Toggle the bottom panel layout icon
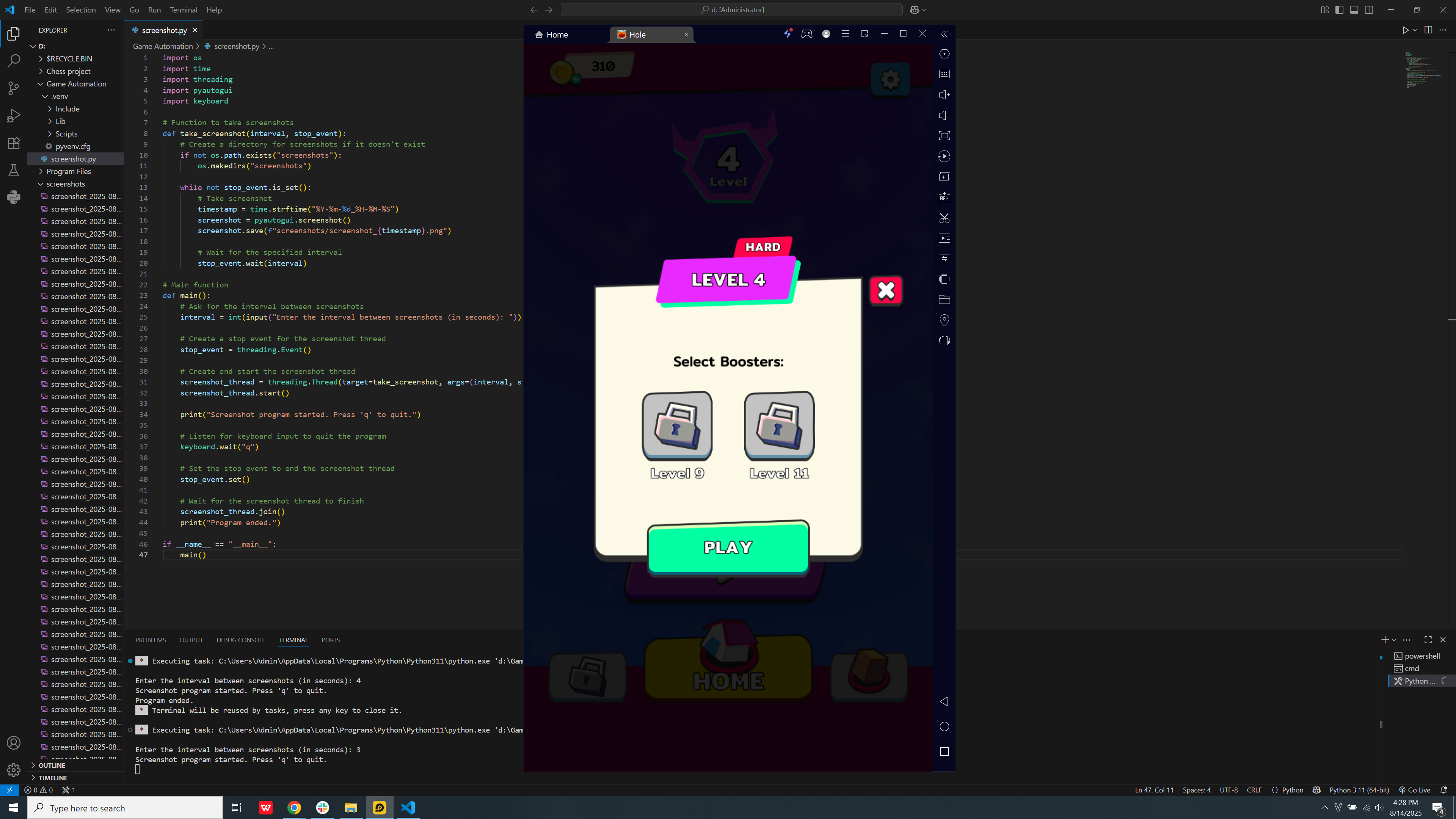 click(1354, 9)
